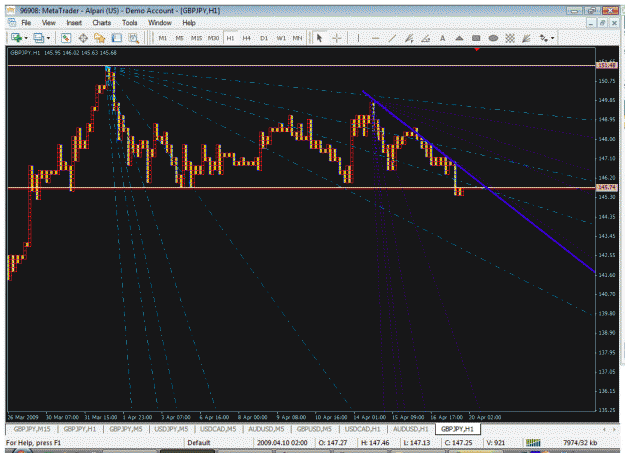
Task: Select the Trendline with ray tool
Action: (409, 38)
